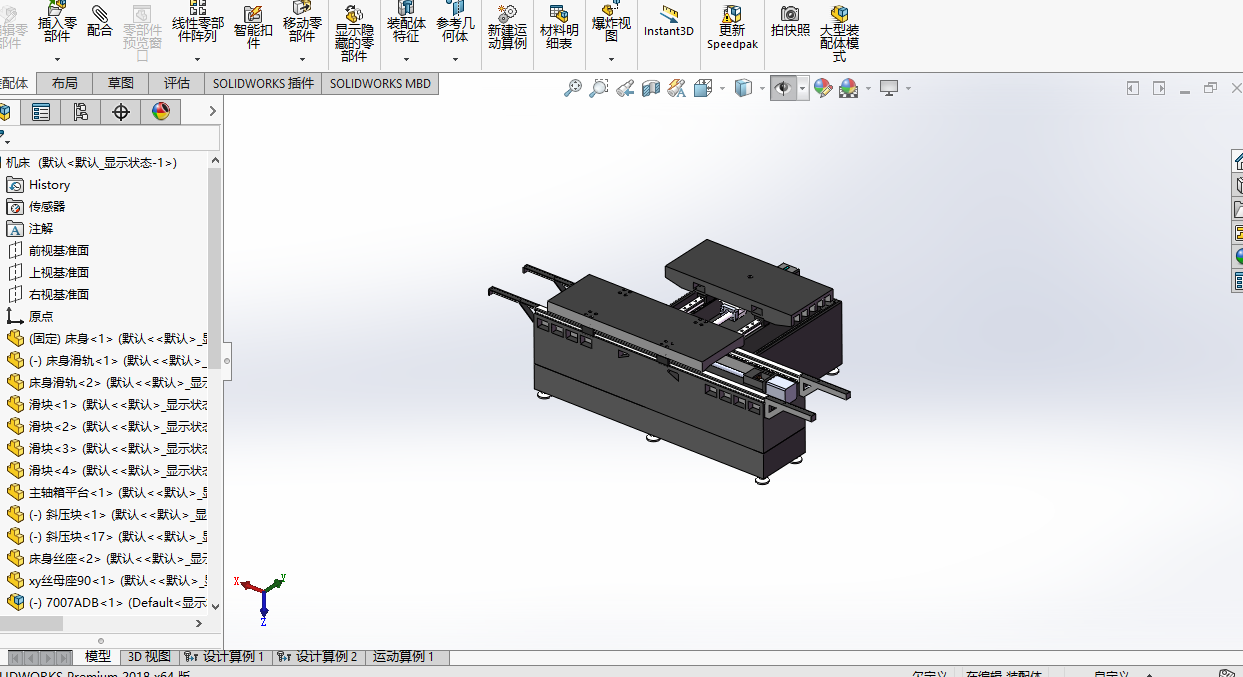Viewport: 1243px width, 677px height.
Task: Click the 智能扣件 (Smart Fasteners) tool
Action: (x=253, y=25)
